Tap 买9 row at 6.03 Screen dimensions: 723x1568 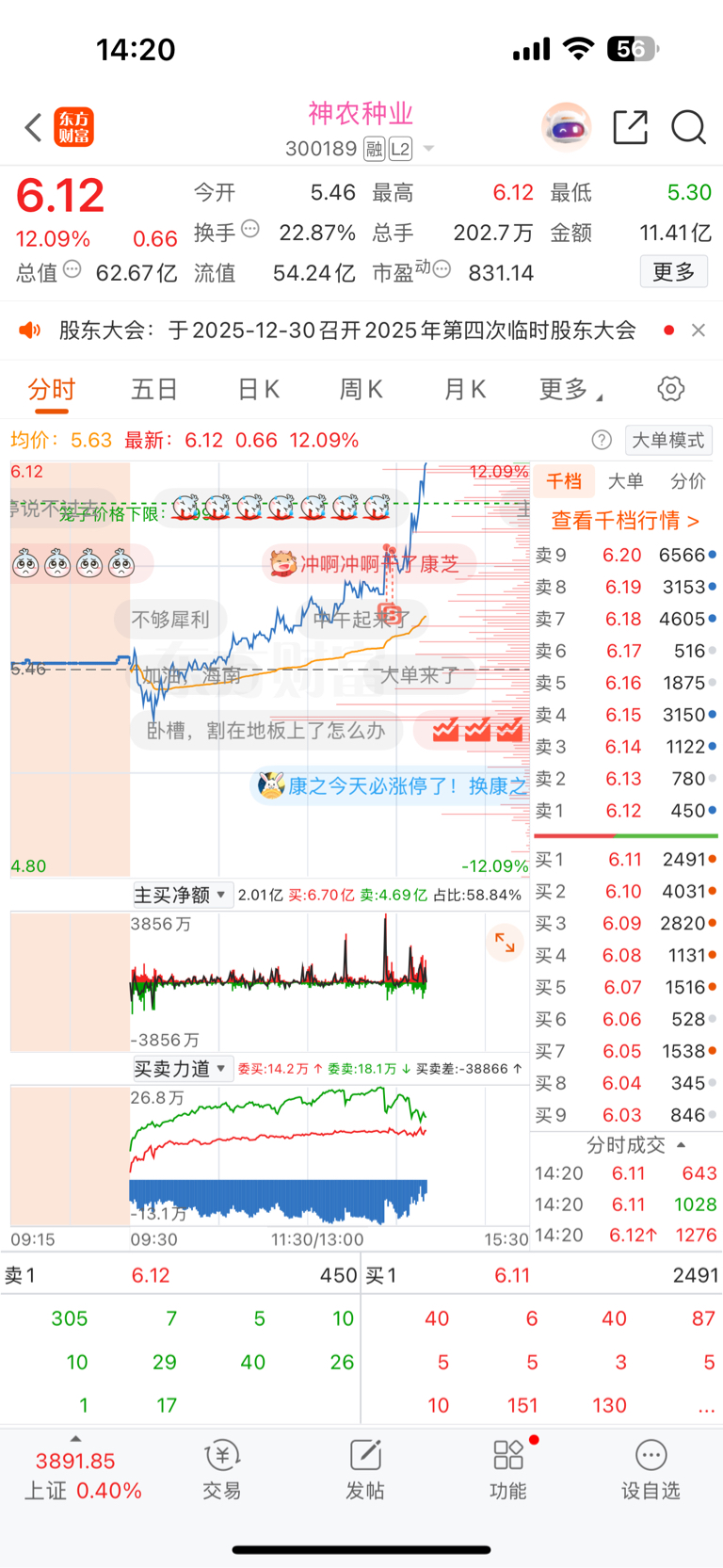coord(626,1115)
